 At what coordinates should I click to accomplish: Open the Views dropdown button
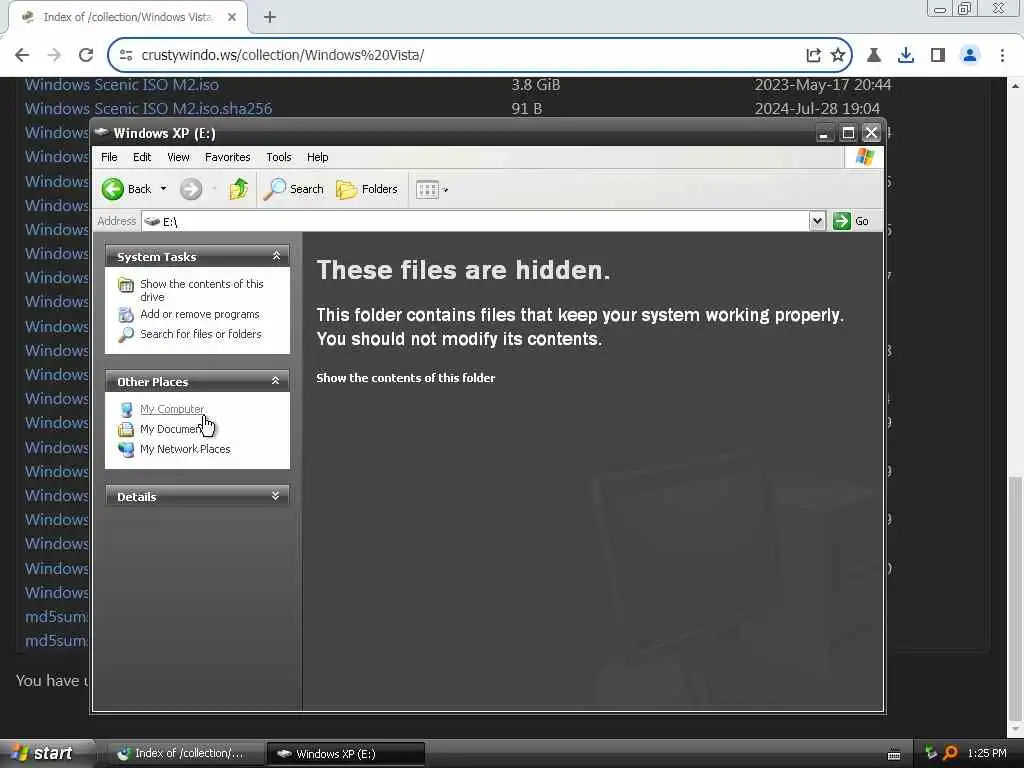pyautogui.click(x=432, y=190)
